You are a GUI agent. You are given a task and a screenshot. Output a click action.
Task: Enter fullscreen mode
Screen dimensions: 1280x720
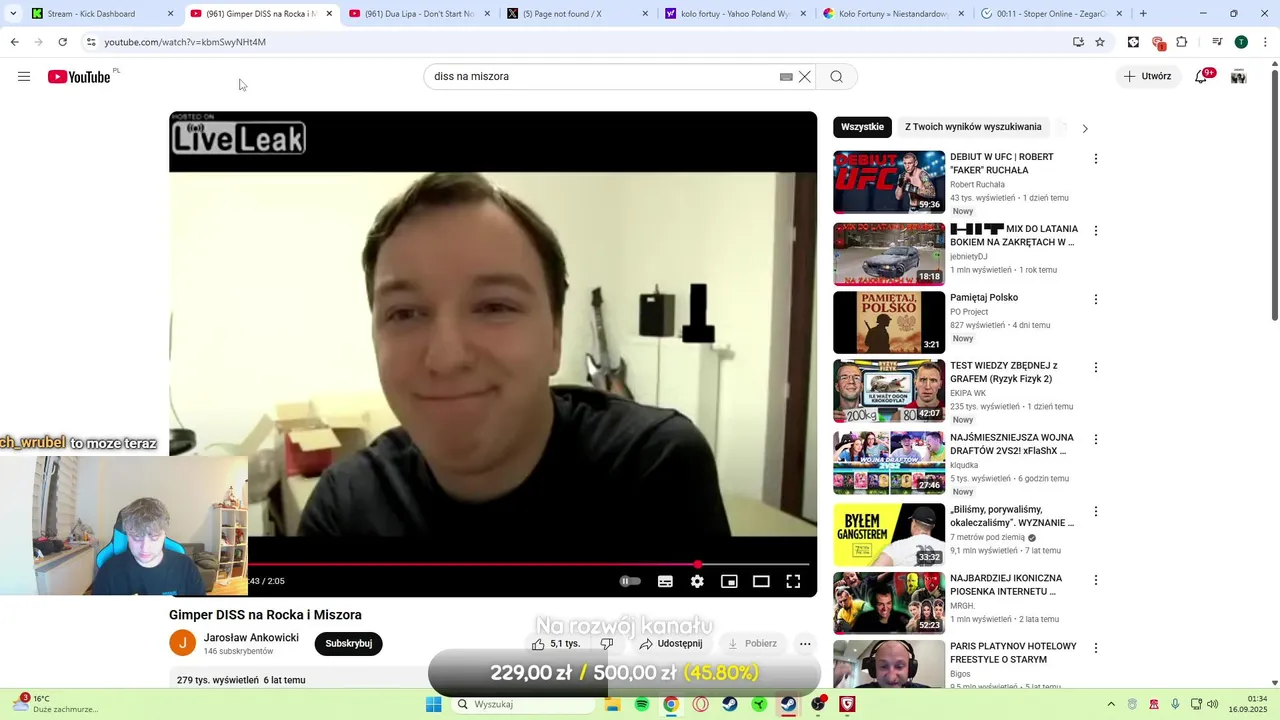pyautogui.click(x=793, y=581)
